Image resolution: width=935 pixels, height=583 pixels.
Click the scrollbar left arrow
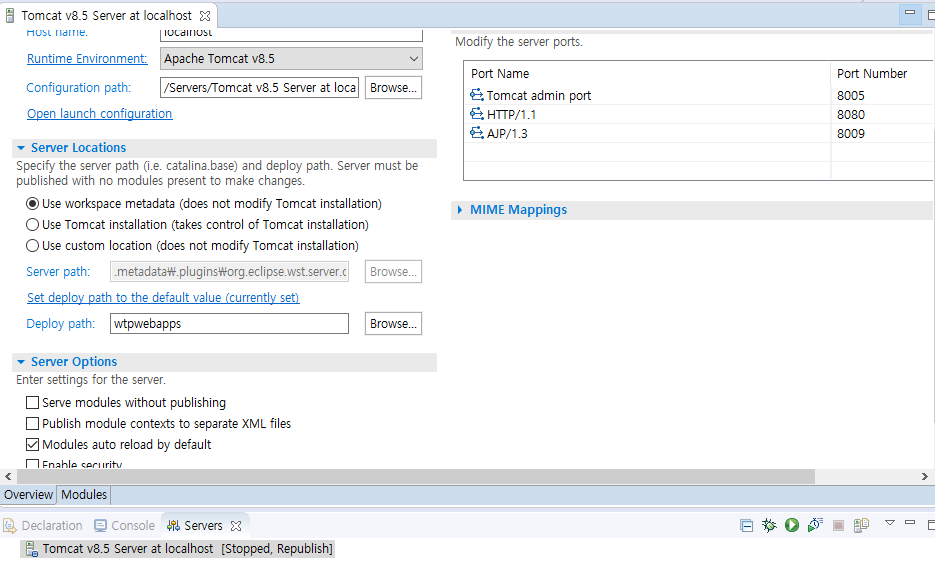click(x=8, y=476)
